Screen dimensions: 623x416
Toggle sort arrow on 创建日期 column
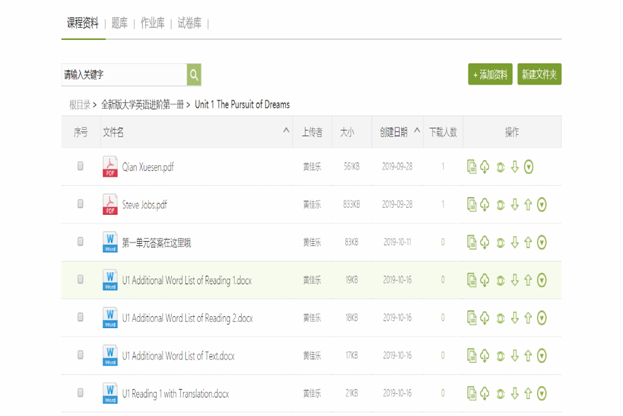(x=417, y=131)
